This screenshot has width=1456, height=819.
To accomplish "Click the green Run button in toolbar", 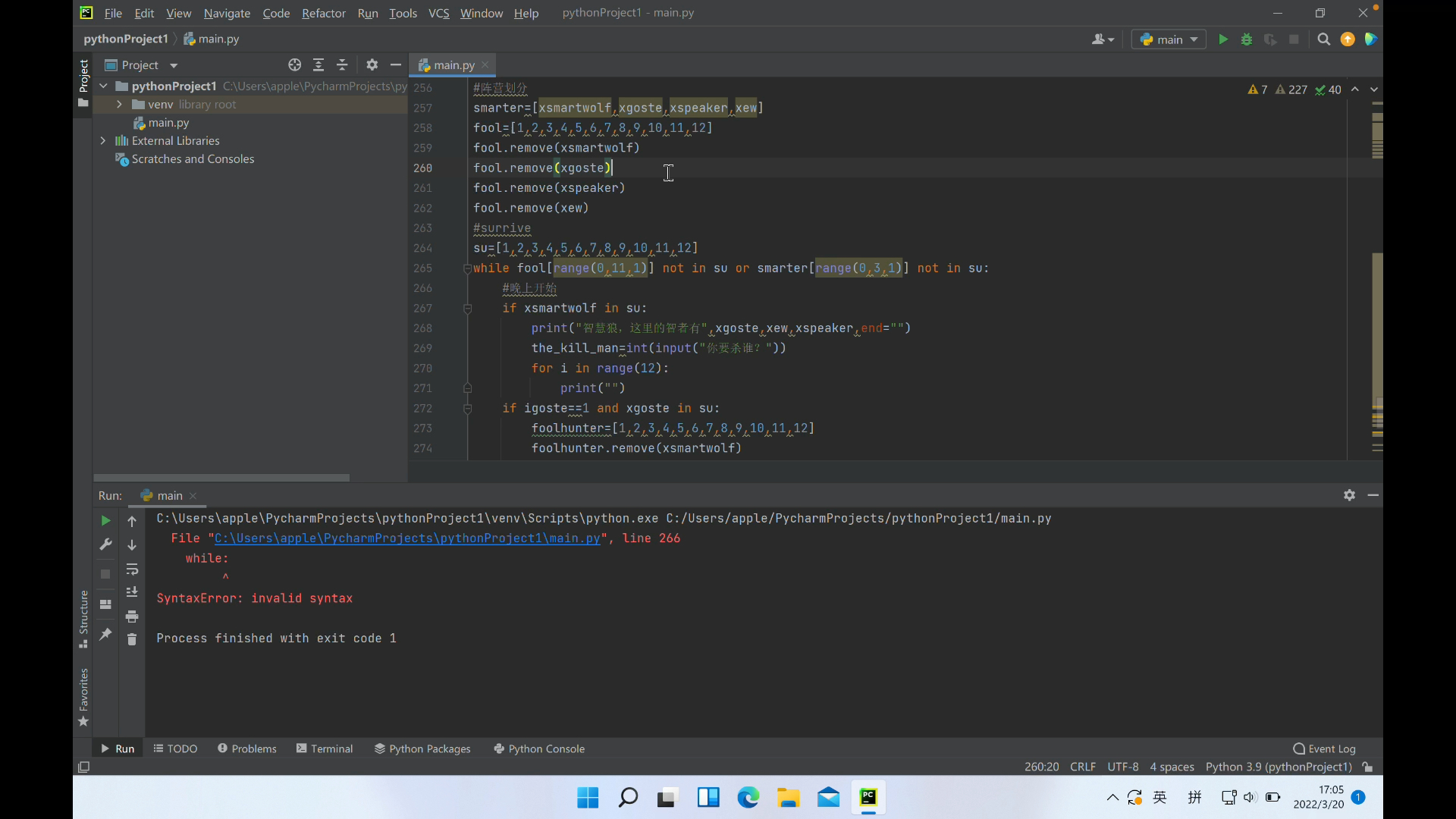I will (x=1222, y=39).
